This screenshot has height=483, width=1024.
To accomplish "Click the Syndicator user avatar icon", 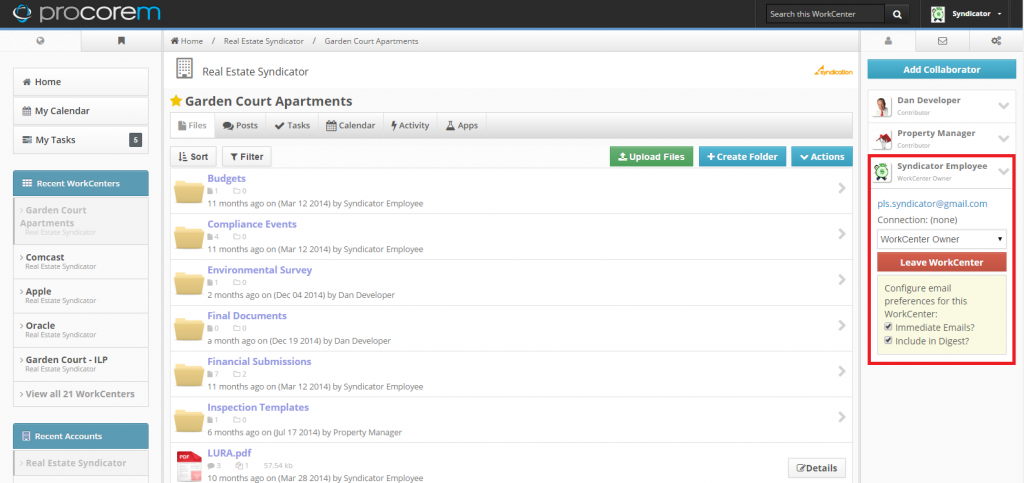I will [x=938, y=14].
